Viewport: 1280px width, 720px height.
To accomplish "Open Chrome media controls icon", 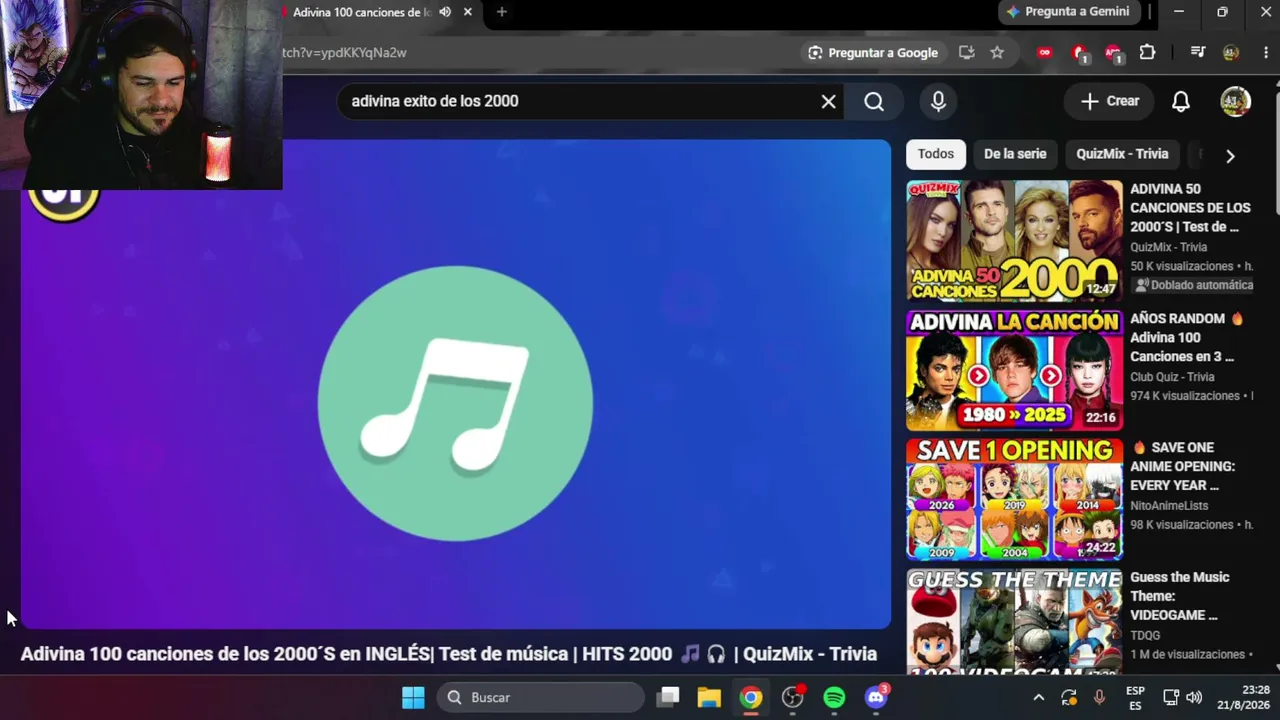I will coord(1198,53).
